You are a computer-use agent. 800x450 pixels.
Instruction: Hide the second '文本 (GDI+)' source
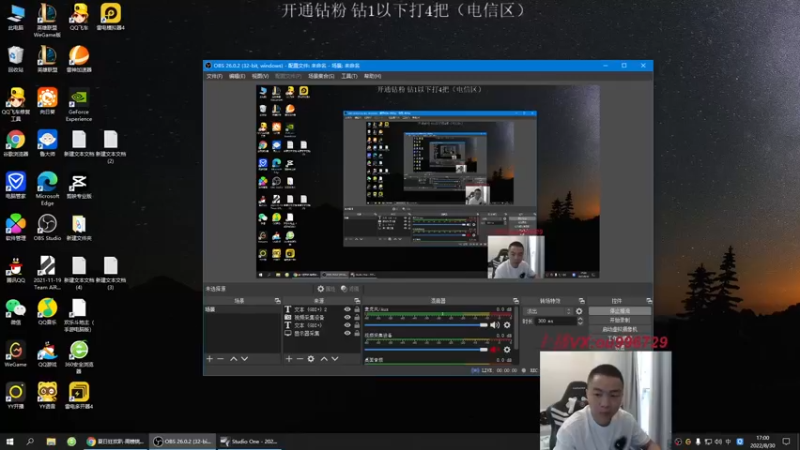pyautogui.click(x=347, y=325)
